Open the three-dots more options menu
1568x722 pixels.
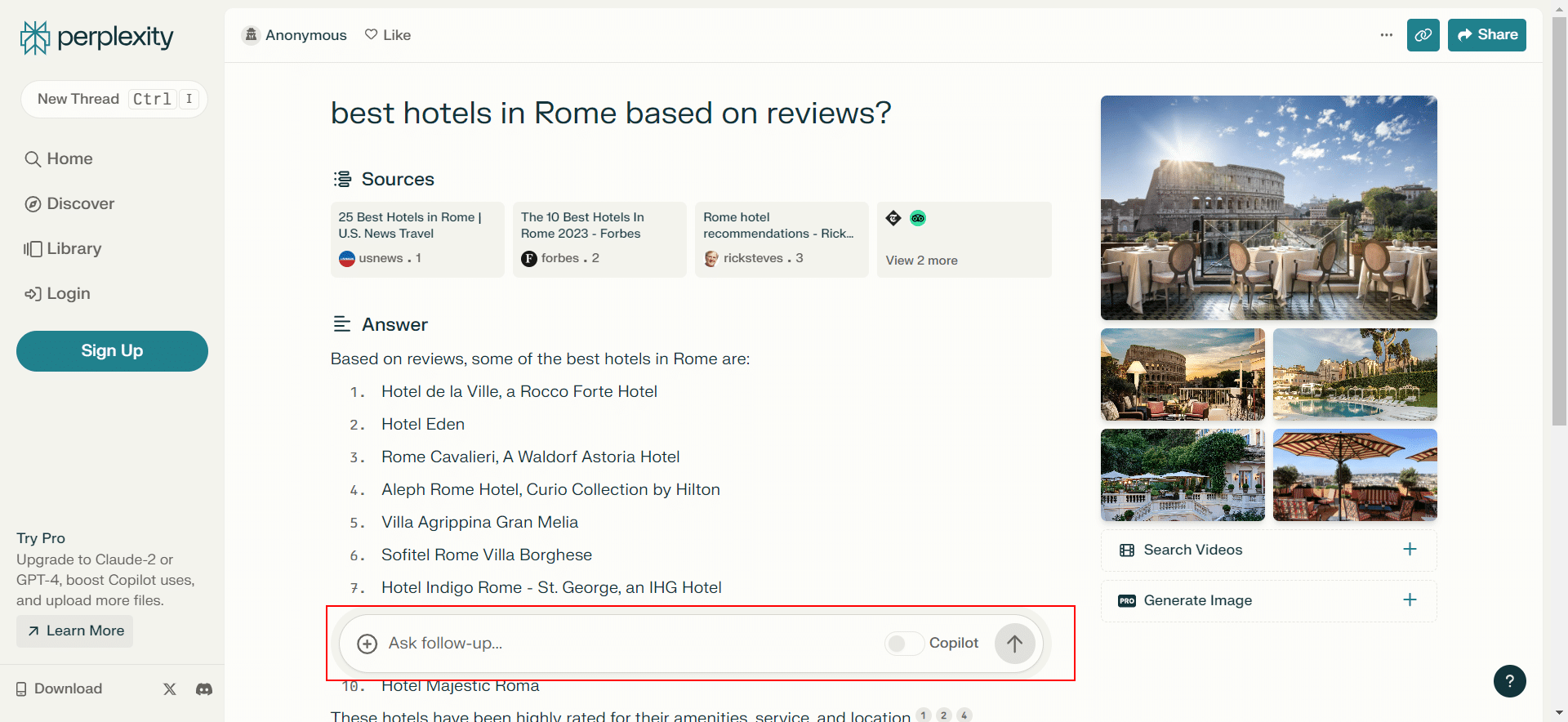pyautogui.click(x=1387, y=35)
